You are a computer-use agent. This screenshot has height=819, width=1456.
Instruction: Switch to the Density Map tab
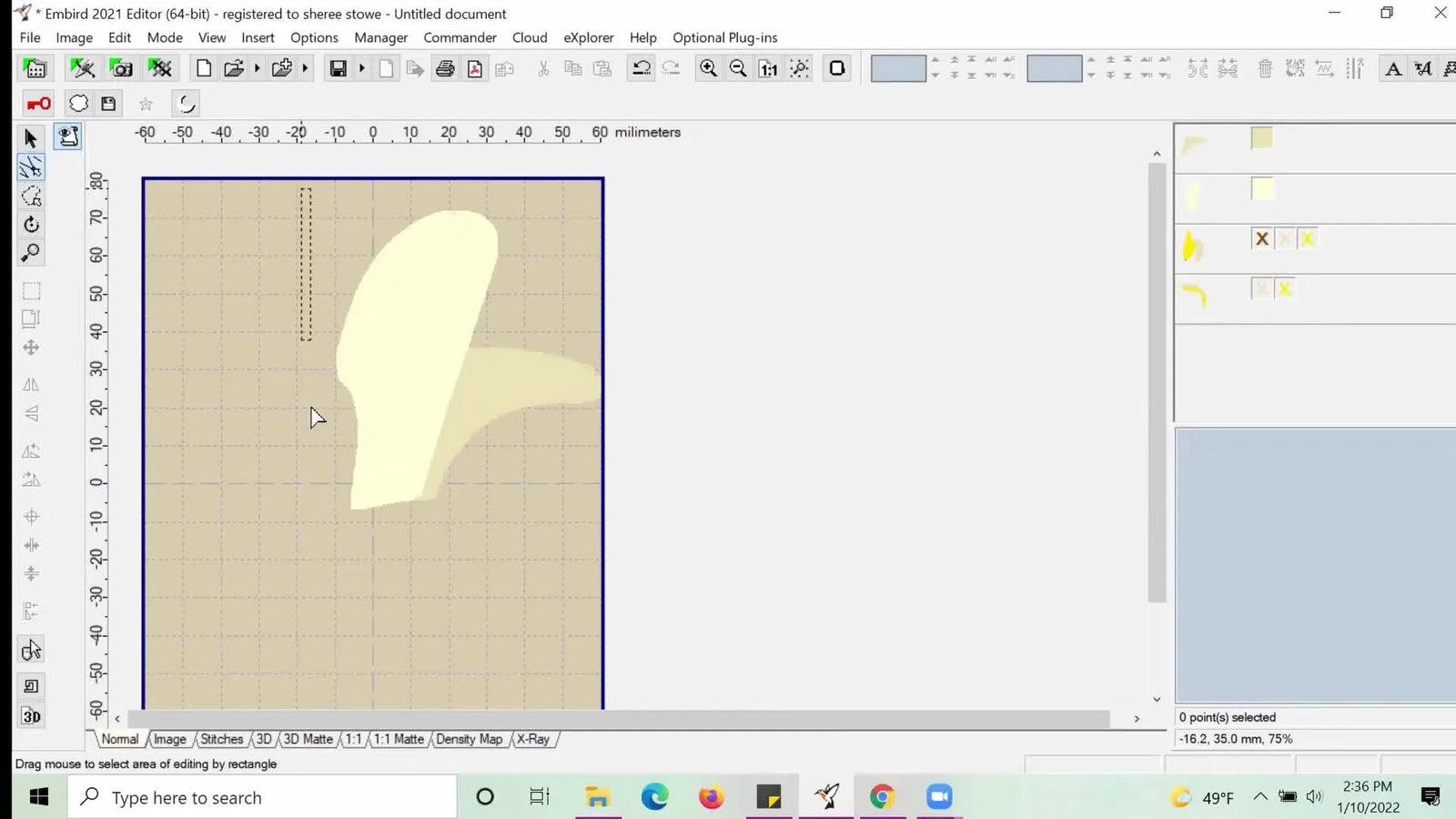pyautogui.click(x=469, y=739)
